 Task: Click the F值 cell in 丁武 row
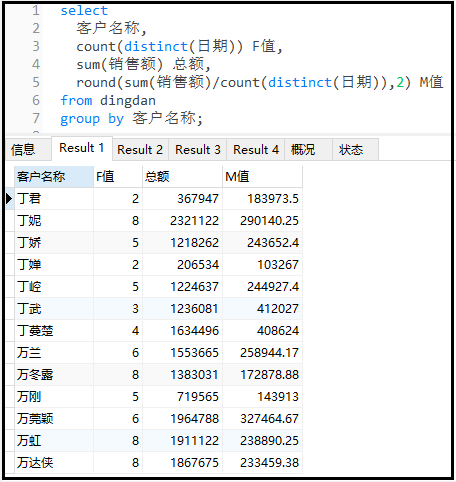pos(118,309)
